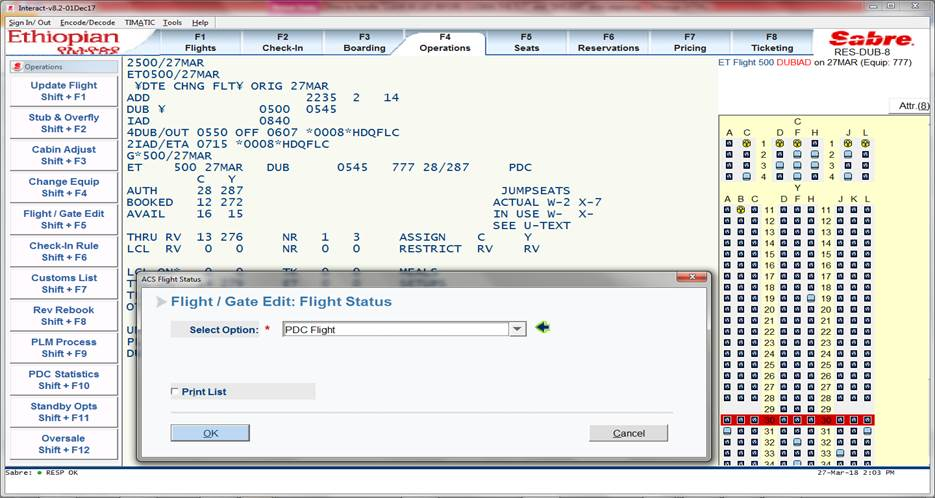Screen dimensions: 935x498
Task: Select business class seat 1J
Action: coord(848,144)
